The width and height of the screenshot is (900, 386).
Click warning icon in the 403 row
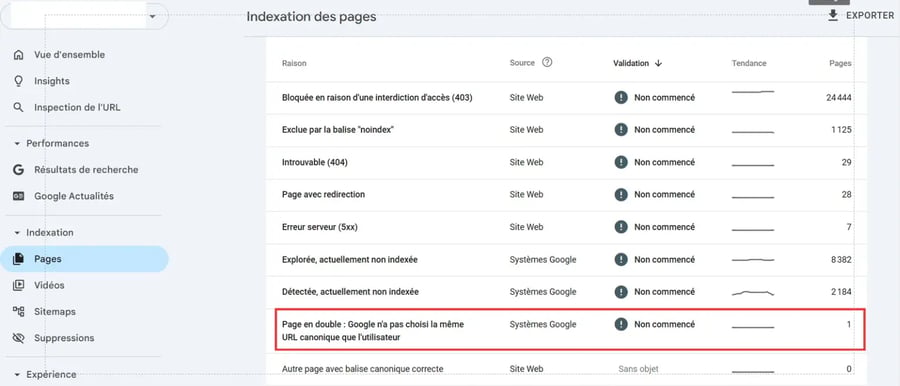click(x=620, y=98)
